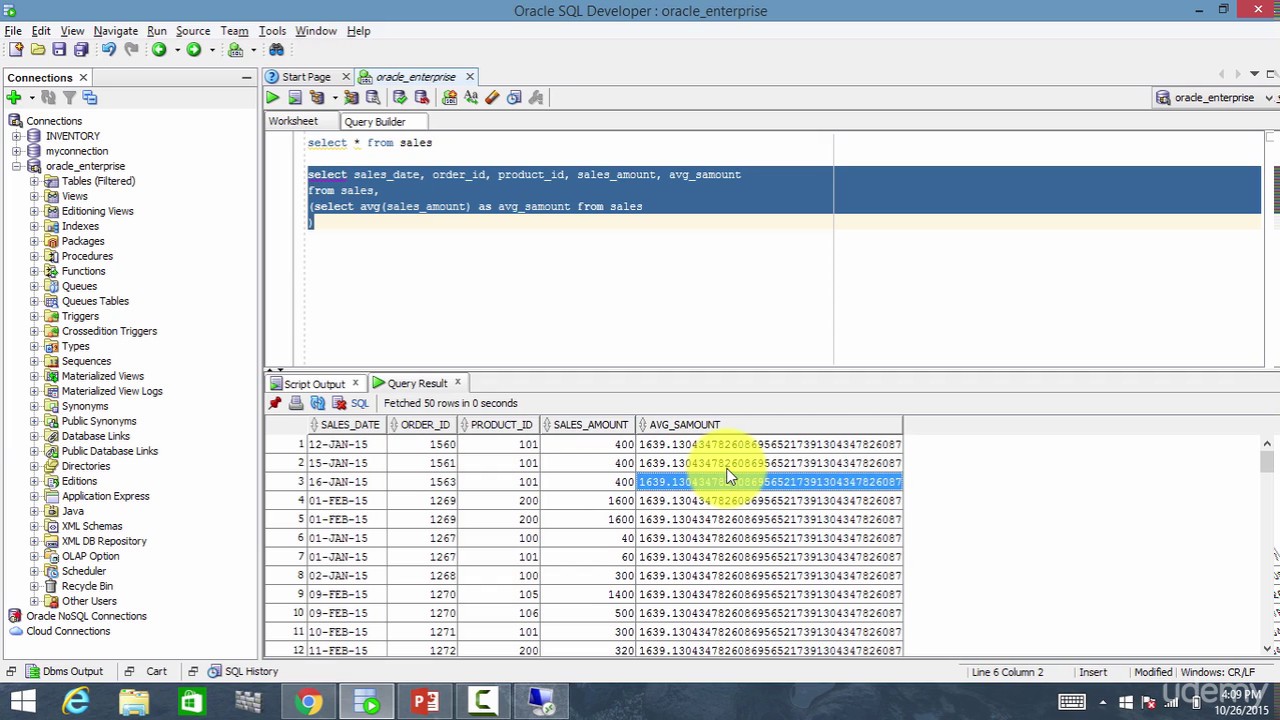
Task: Sort results by SALES_DATE column header
Action: pyautogui.click(x=349, y=425)
